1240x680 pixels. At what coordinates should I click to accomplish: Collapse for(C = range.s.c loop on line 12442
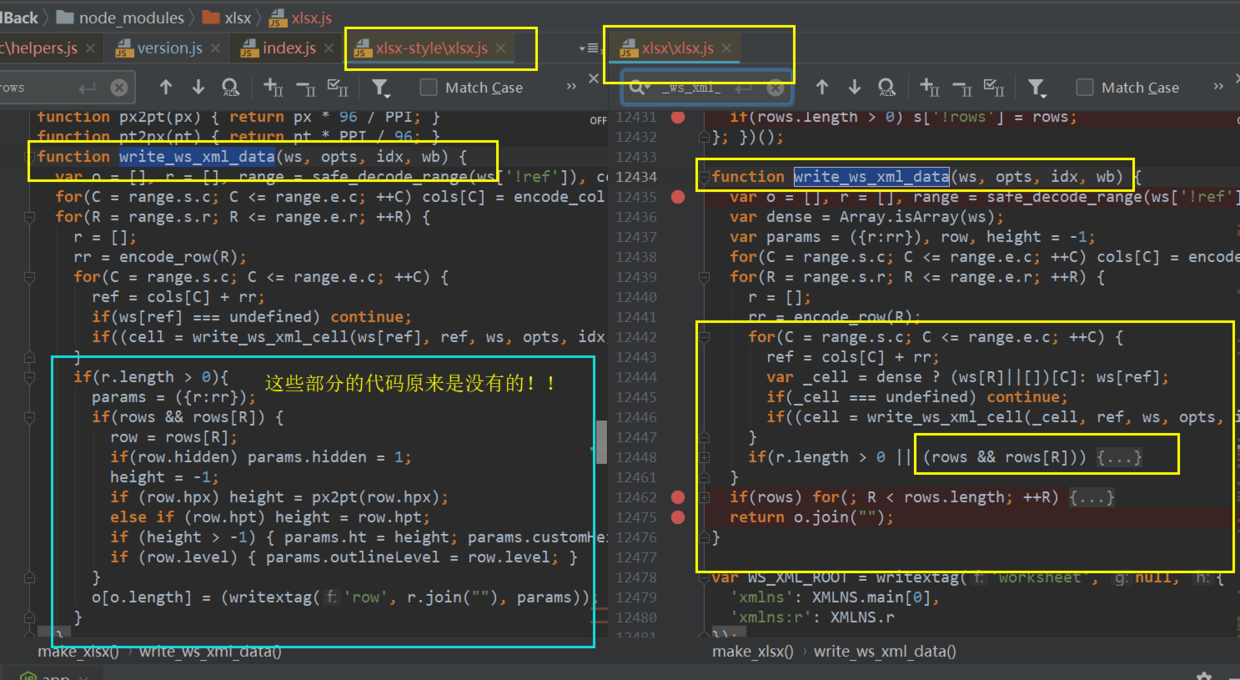coord(704,337)
